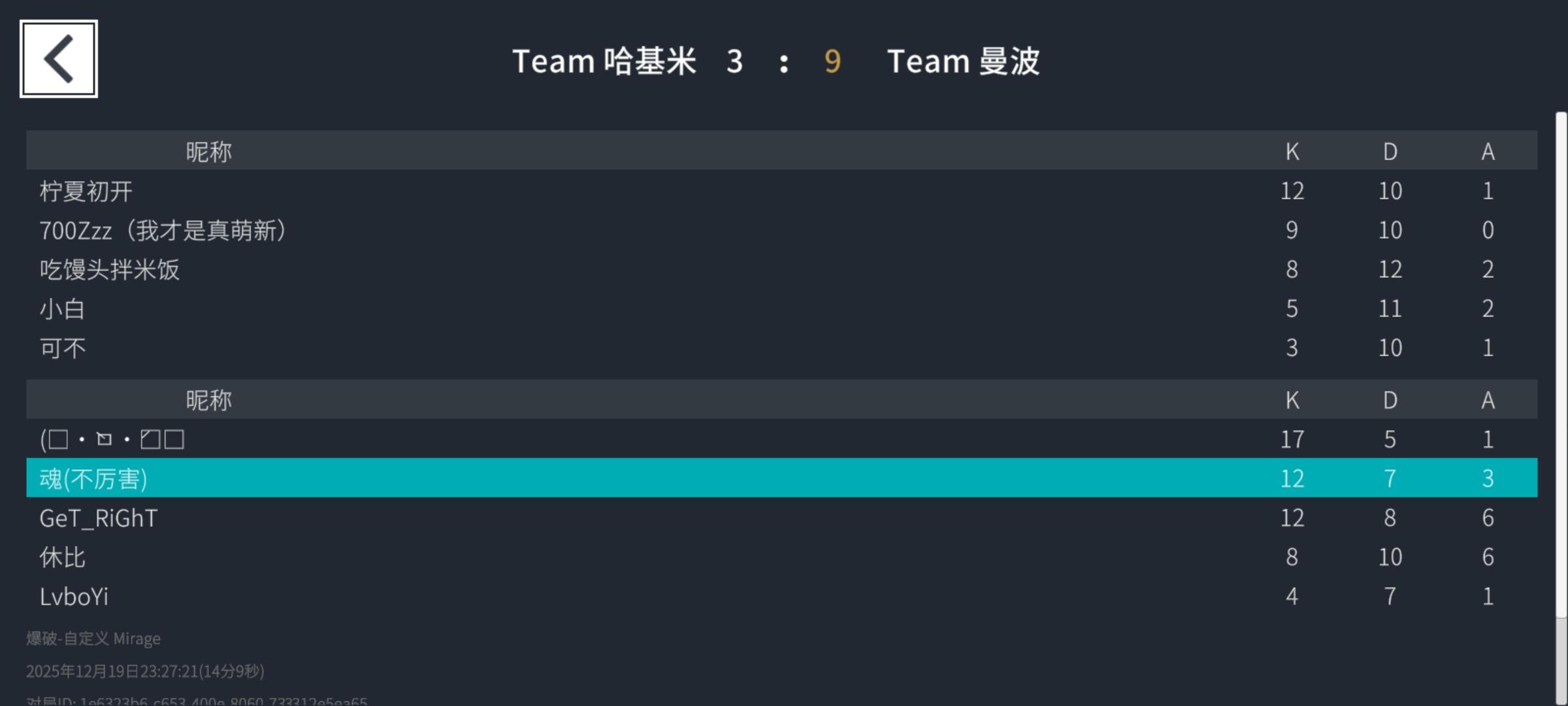Click the Team 哈基米 title
Viewport: 1568px width, 706px height.
[x=604, y=61]
